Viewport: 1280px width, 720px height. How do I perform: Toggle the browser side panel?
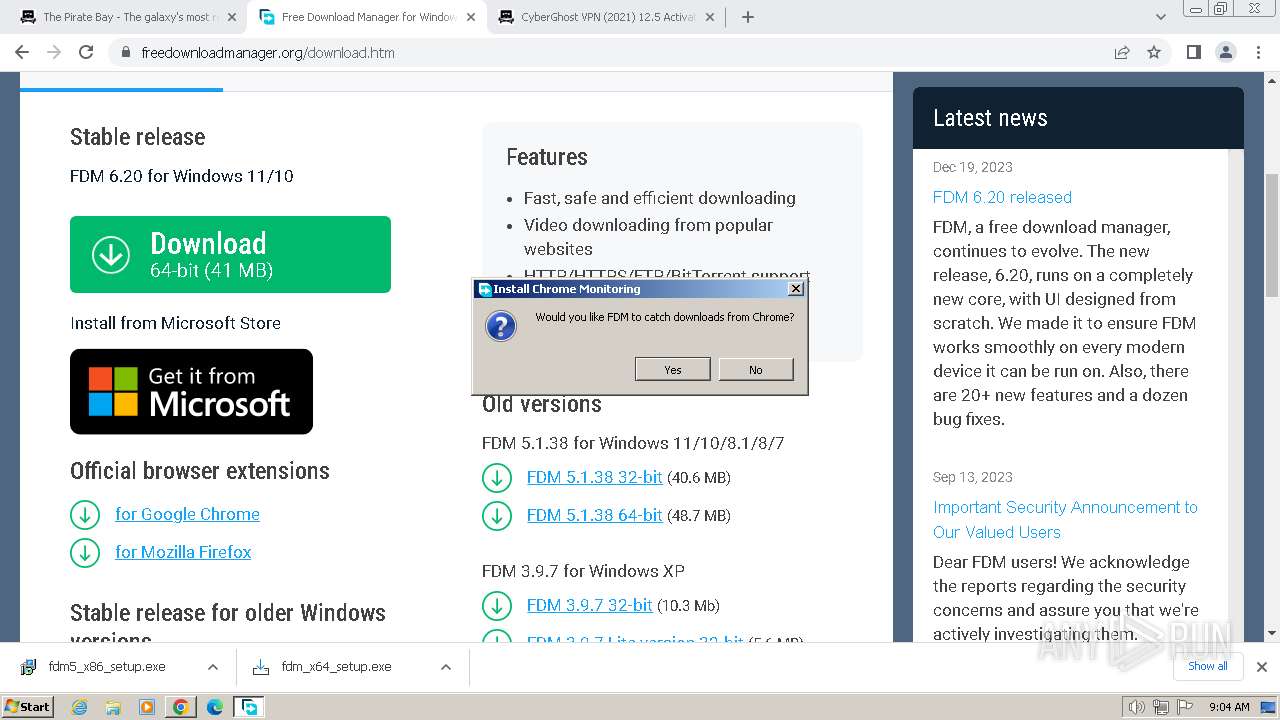tap(1193, 52)
